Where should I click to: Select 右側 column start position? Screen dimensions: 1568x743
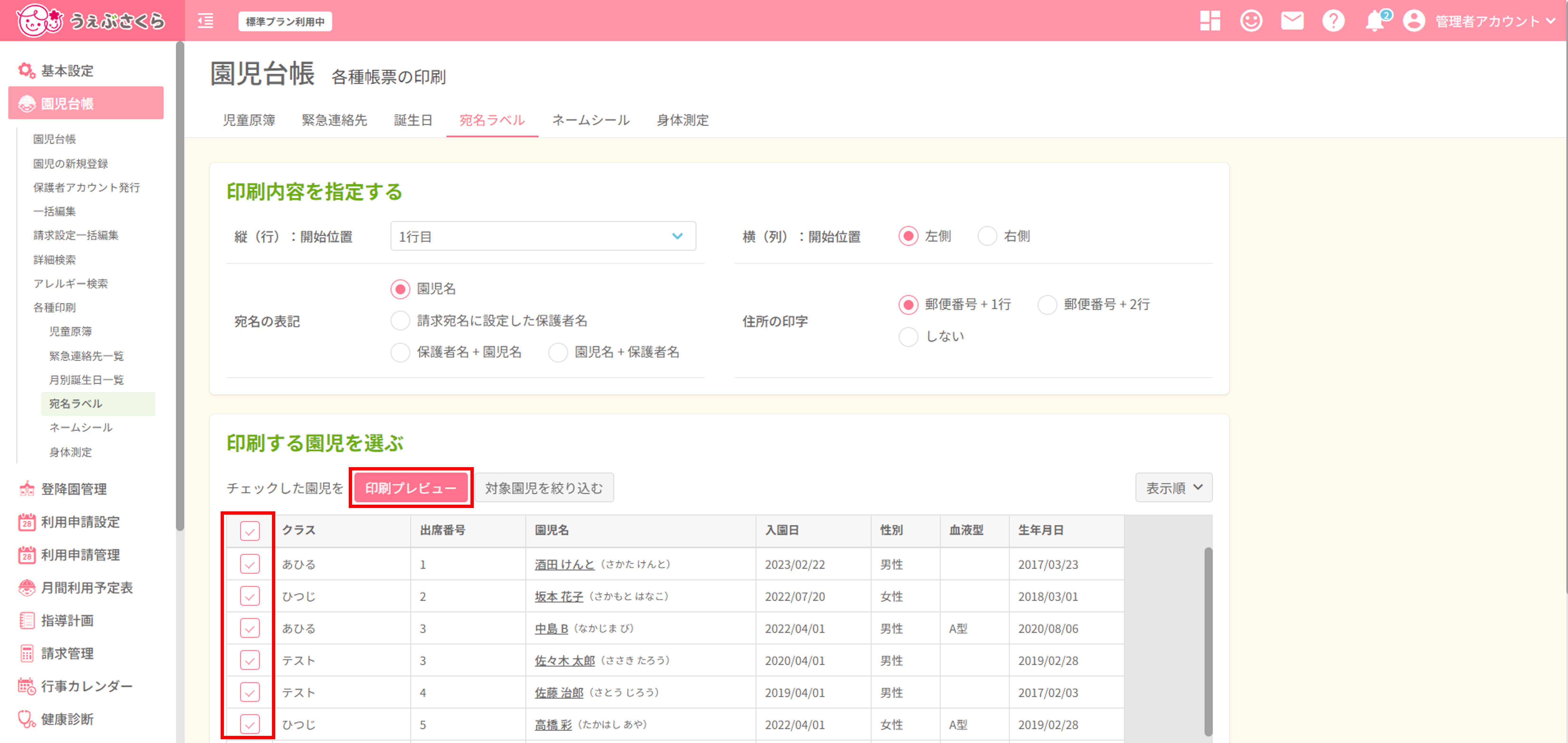(987, 236)
